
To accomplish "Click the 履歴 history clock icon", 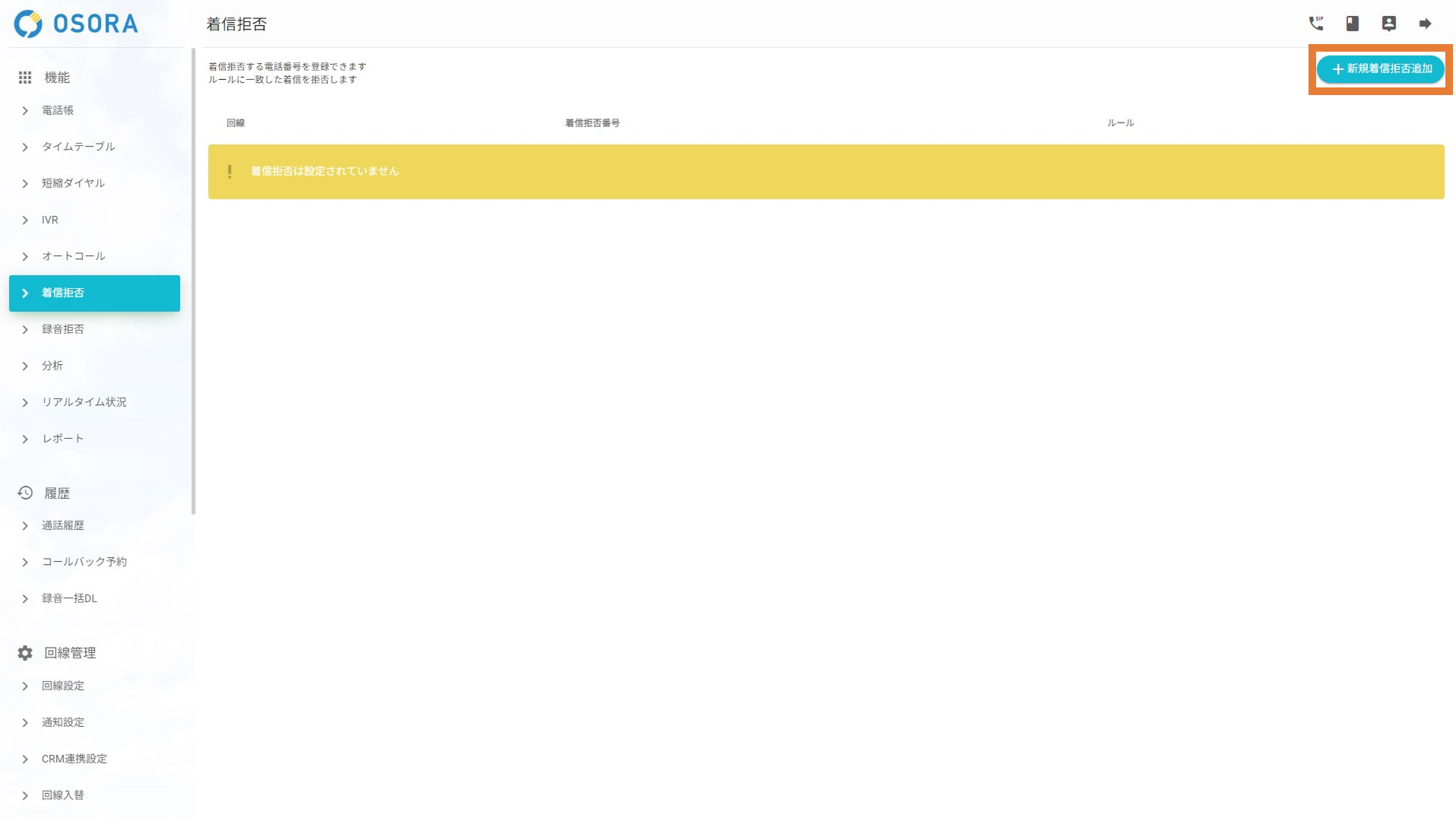I will (x=24, y=493).
